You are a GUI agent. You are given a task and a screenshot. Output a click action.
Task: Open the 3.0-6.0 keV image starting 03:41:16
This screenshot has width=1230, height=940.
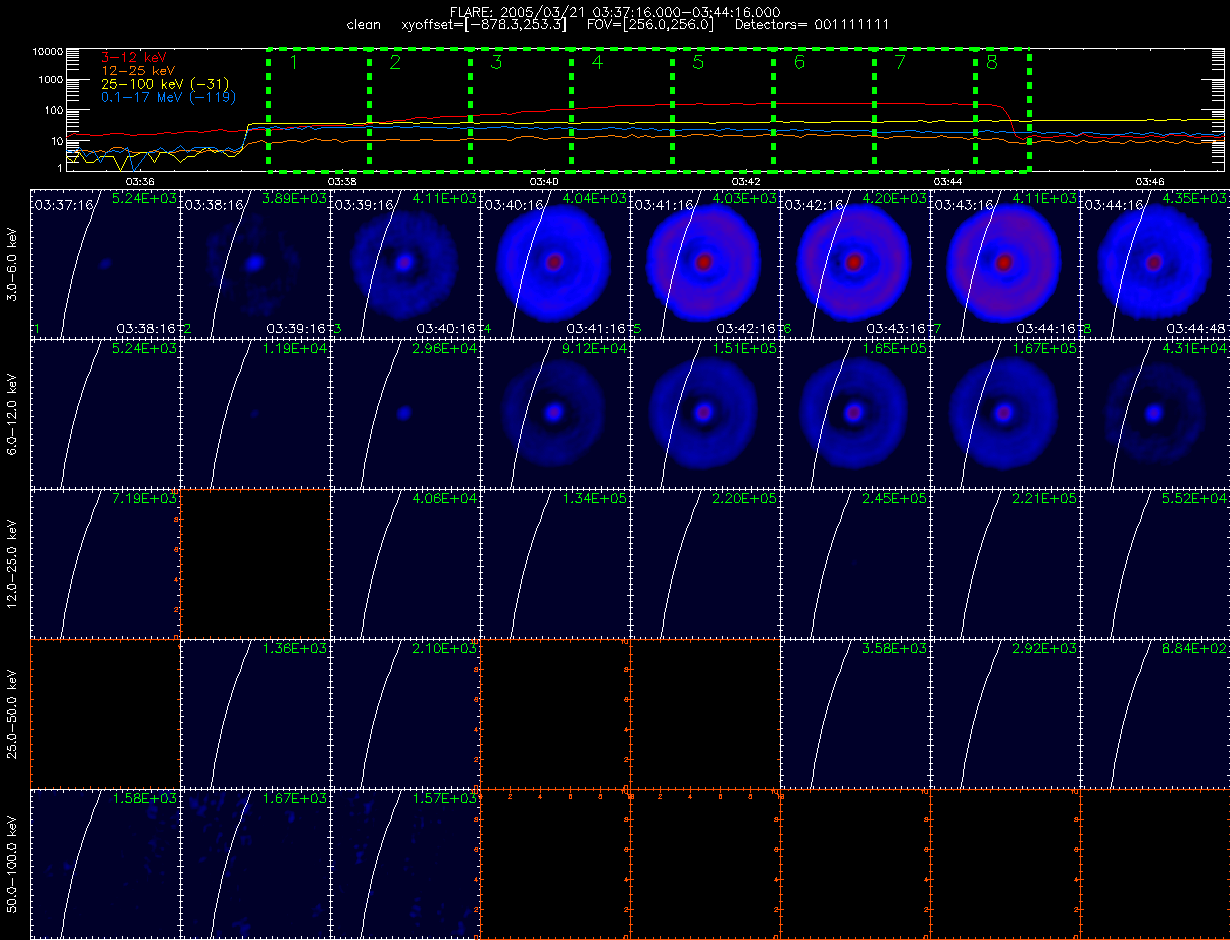click(705, 263)
